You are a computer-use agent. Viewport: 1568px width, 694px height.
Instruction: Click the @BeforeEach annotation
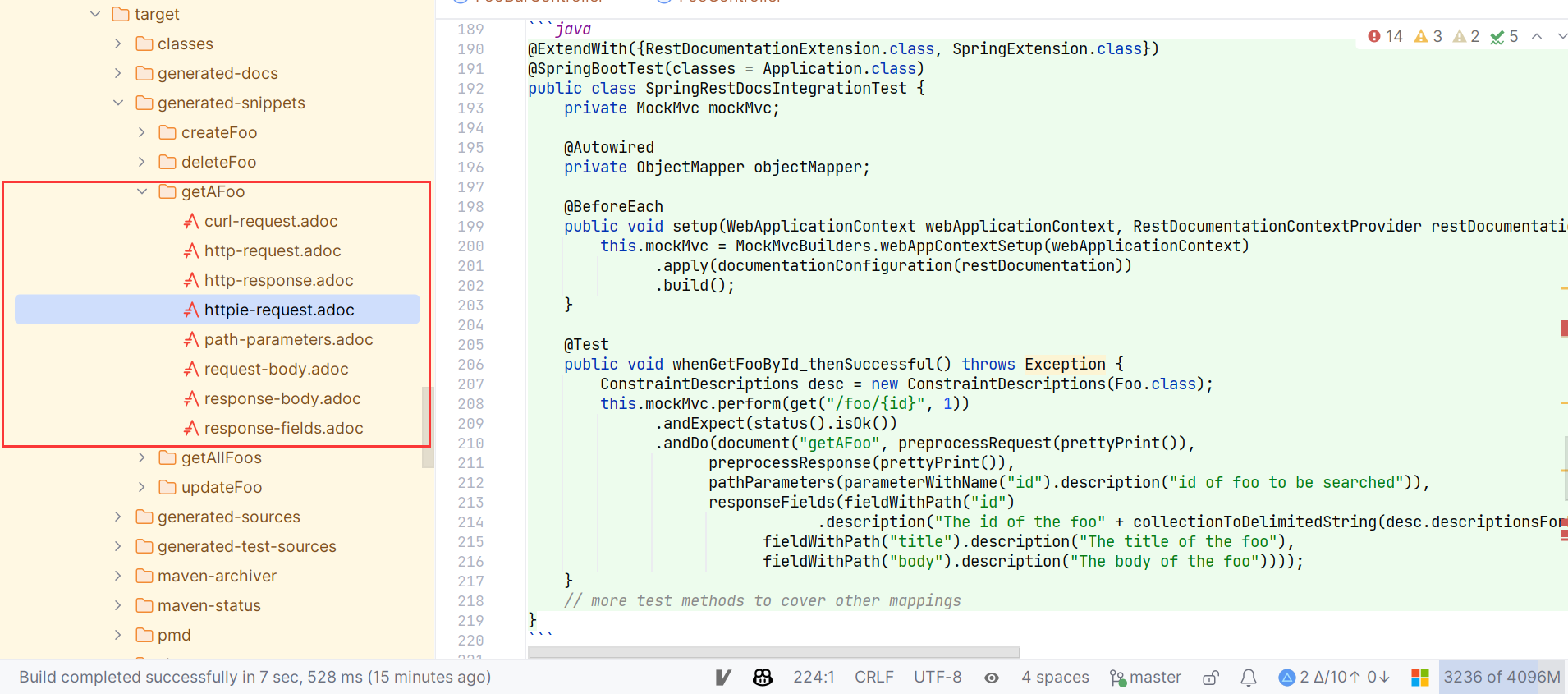(613, 206)
